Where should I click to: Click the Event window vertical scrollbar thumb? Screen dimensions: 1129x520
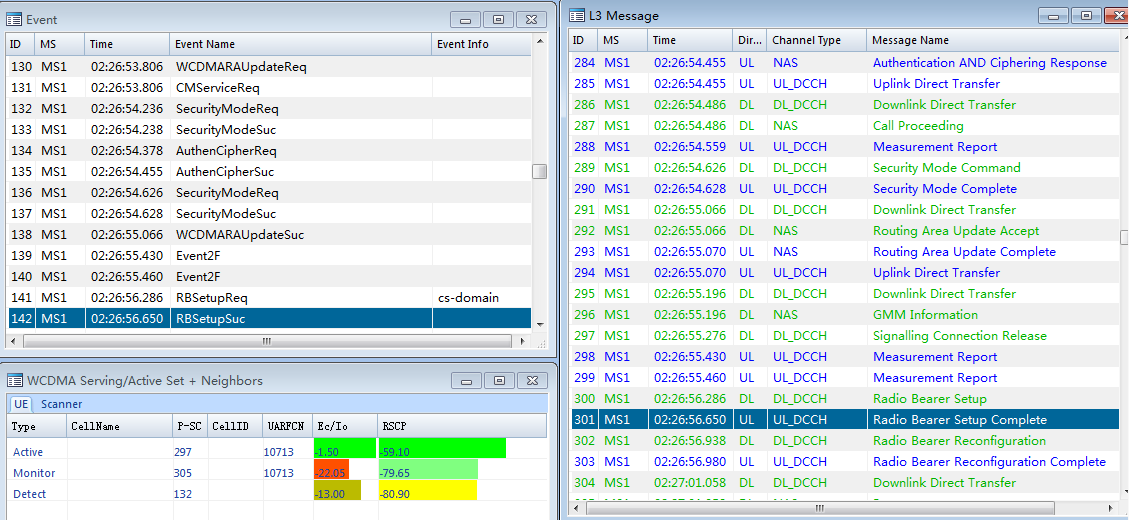(539, 171)
